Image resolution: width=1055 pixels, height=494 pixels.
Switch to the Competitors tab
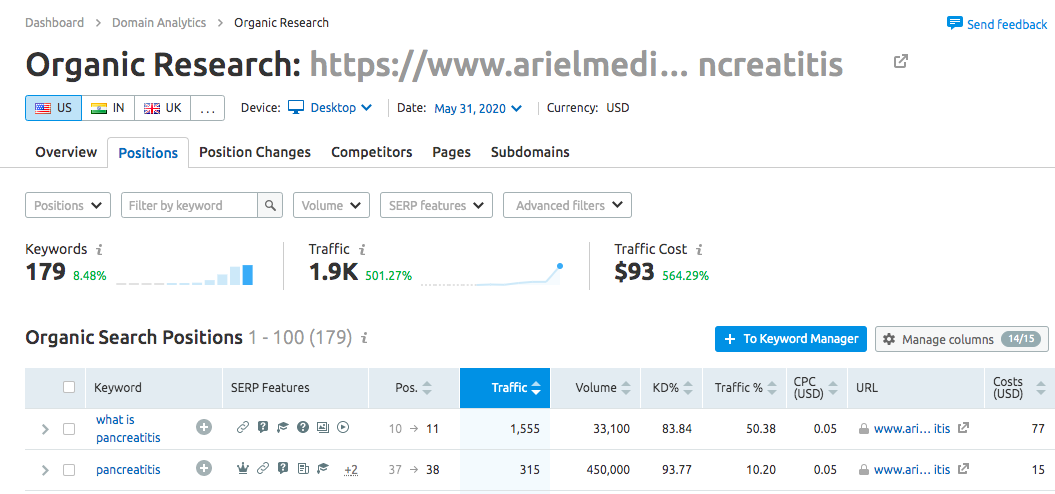(371, 152)
